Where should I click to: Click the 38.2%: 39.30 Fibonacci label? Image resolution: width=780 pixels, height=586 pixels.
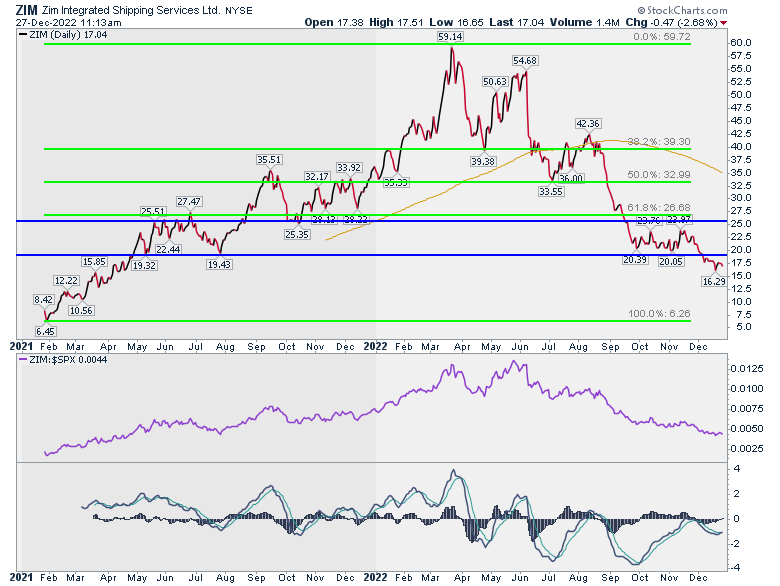(659, 142)
